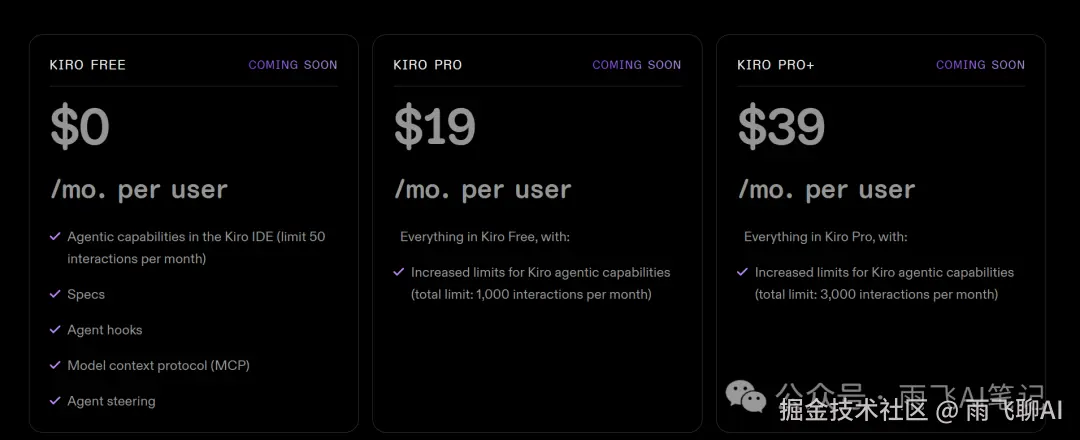Click checkmark beside Agentic capabilities in Kiro IDE
1080x440 pixels.
coord(55,237)
